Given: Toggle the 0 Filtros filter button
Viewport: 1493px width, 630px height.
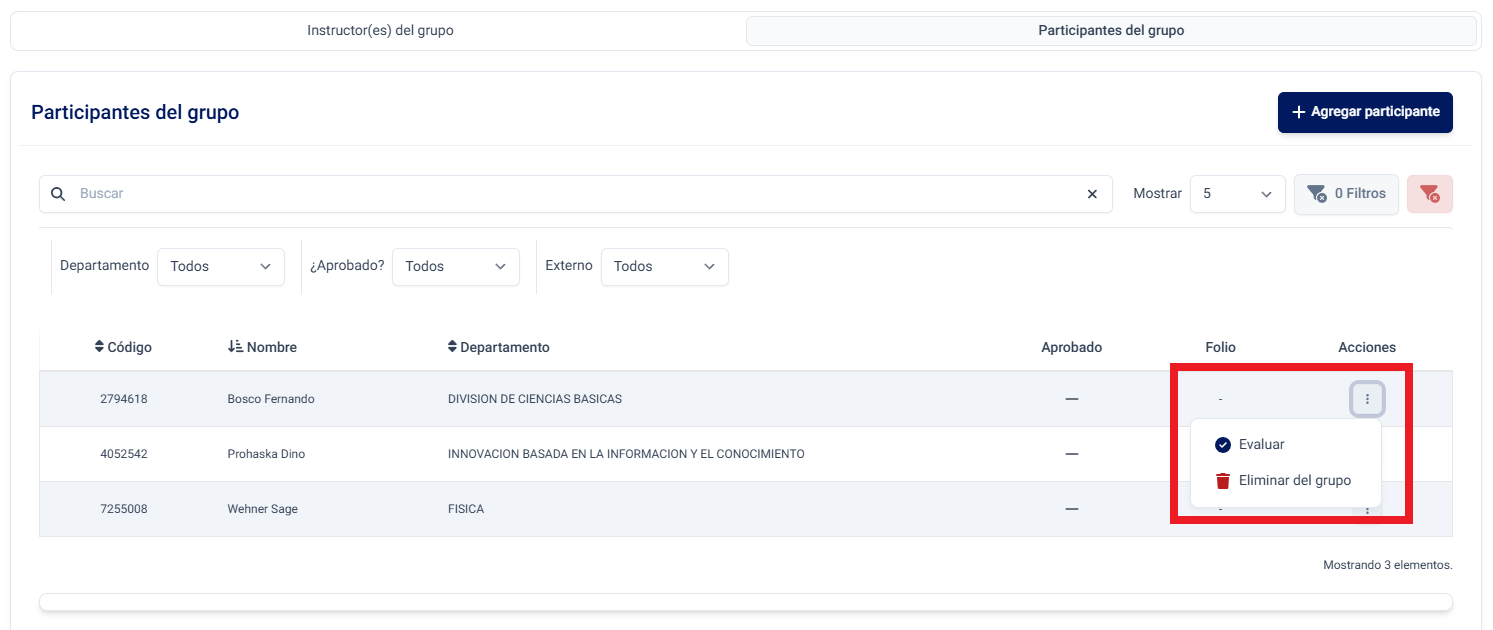Looking at the screenshot, I should pyautogui.click(x=1346, y=194).
